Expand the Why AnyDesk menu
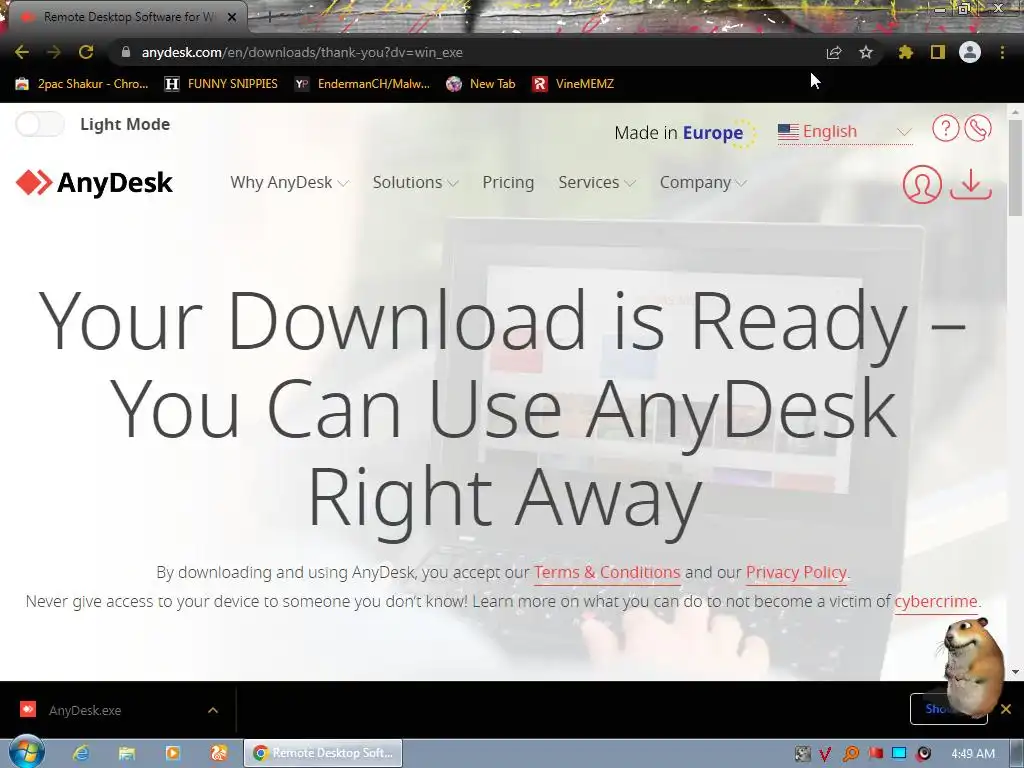1024x768 pixels. (x=289, y=182)
